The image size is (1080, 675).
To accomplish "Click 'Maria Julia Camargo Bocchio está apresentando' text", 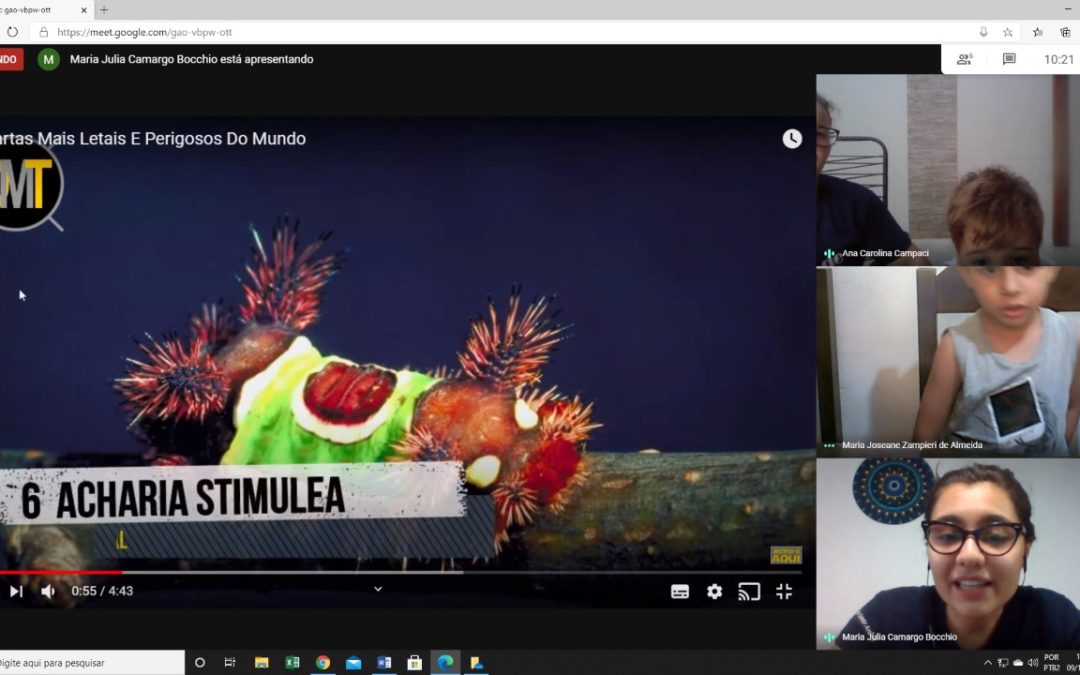I will click(x=191, y=59).
